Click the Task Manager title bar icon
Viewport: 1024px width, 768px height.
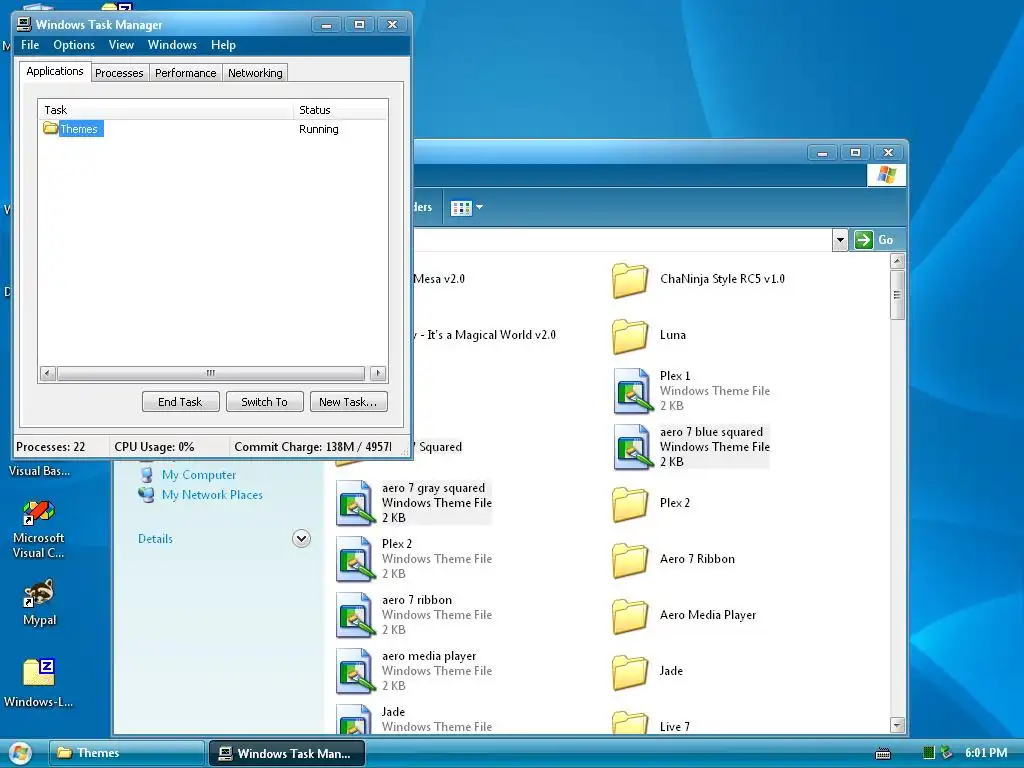(x=24, y=24)
